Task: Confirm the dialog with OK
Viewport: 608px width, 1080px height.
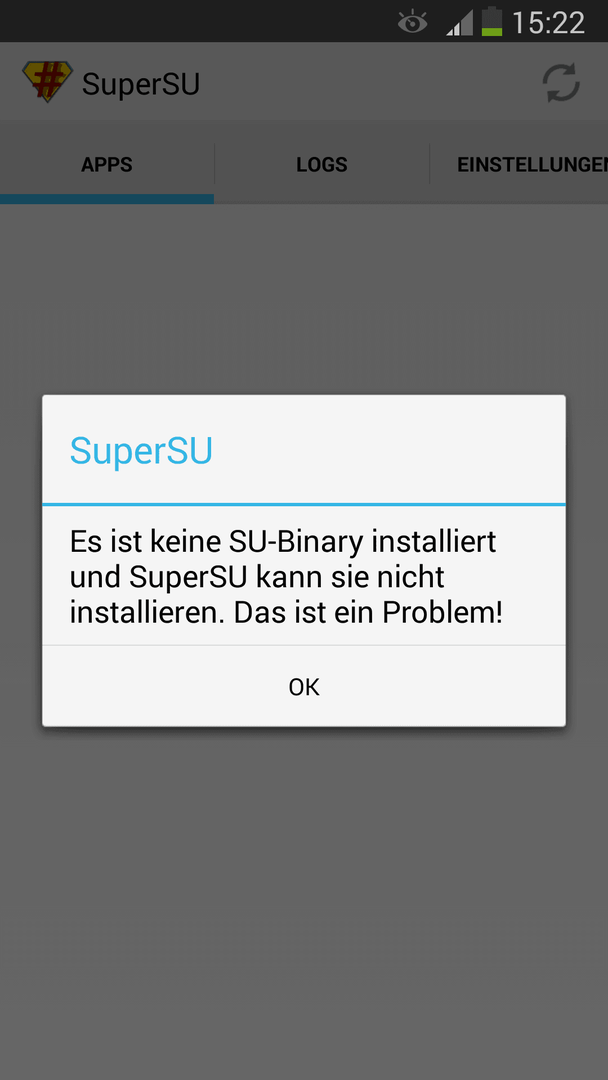Action: (x=304, y=687)
